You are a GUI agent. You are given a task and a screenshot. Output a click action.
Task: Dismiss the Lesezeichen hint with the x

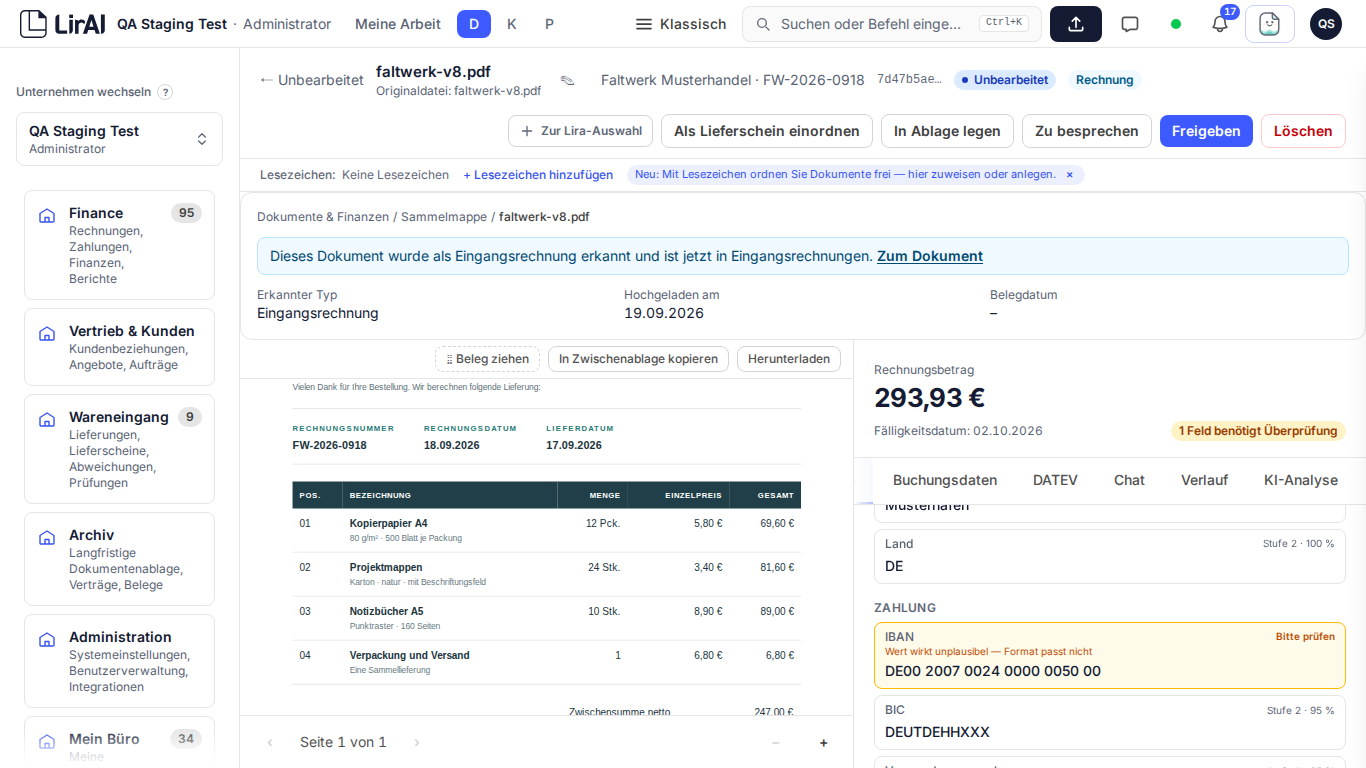click(1069, 175)
